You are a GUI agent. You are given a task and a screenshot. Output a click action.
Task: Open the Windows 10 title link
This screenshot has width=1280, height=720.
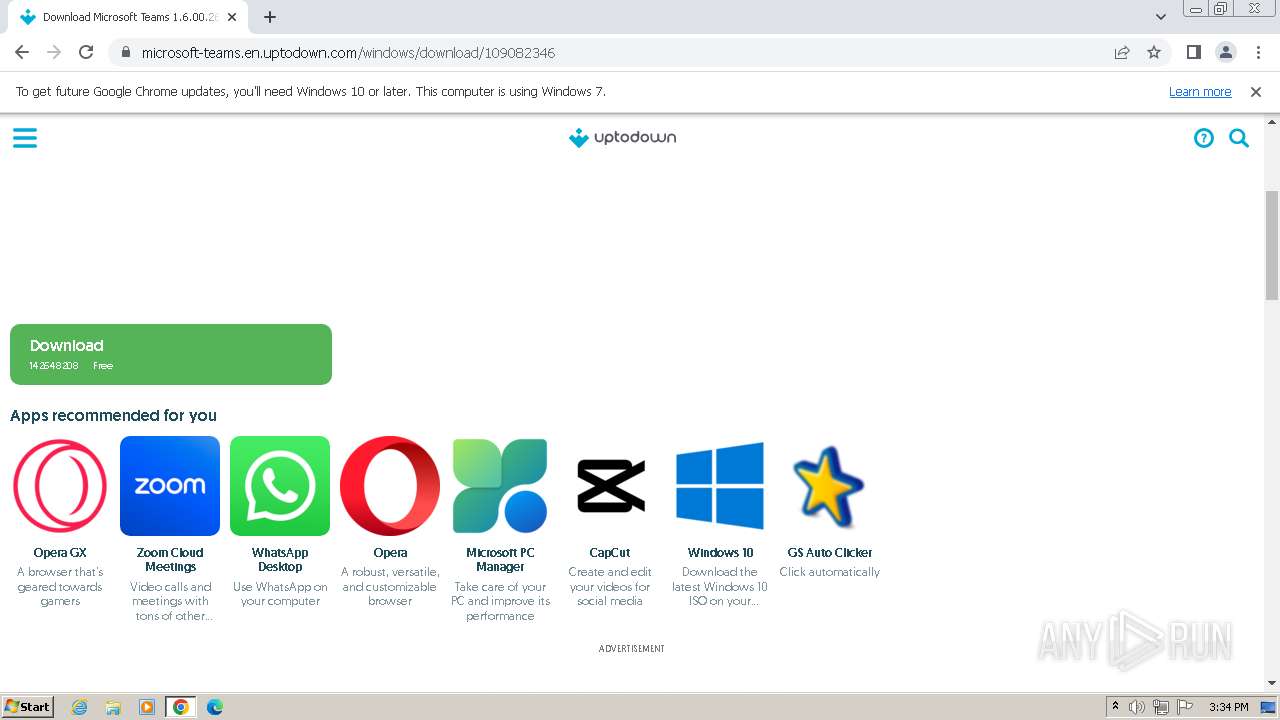click(720, 552)
